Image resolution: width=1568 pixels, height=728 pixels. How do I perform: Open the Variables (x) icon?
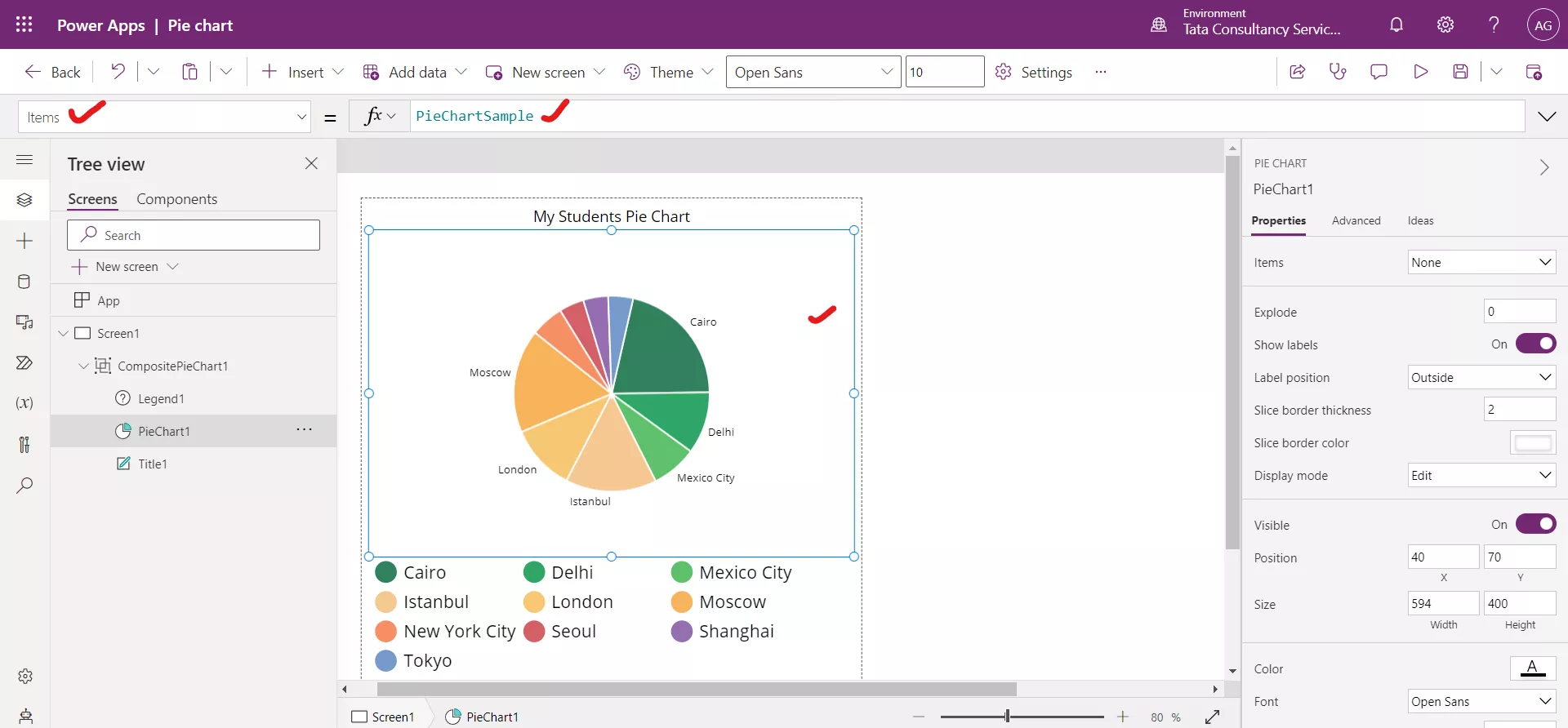[x=24, y=403]
